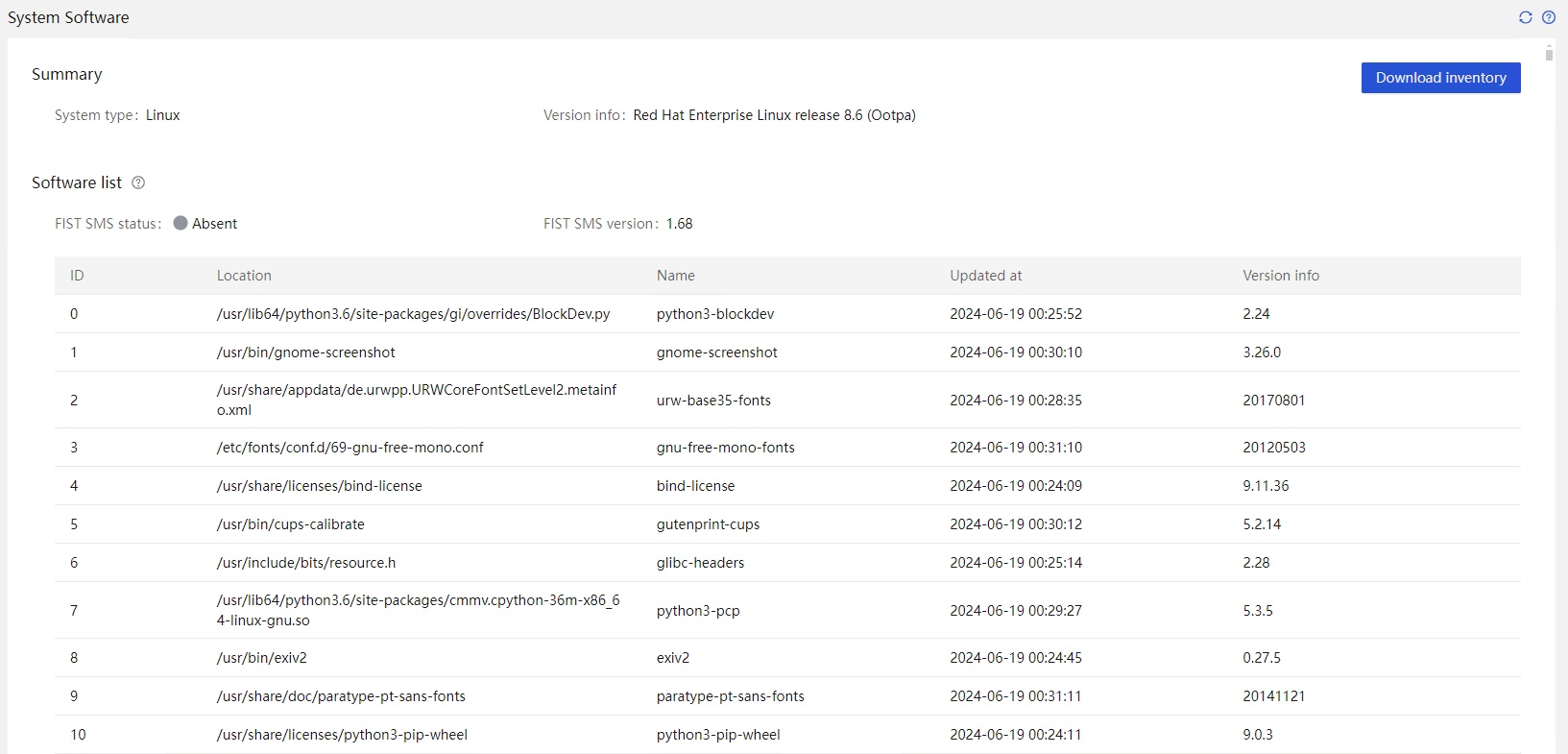Click /usr/bin/cups-calibrate location
This screenshot has height=754, width=1568.
pos(291,524)
